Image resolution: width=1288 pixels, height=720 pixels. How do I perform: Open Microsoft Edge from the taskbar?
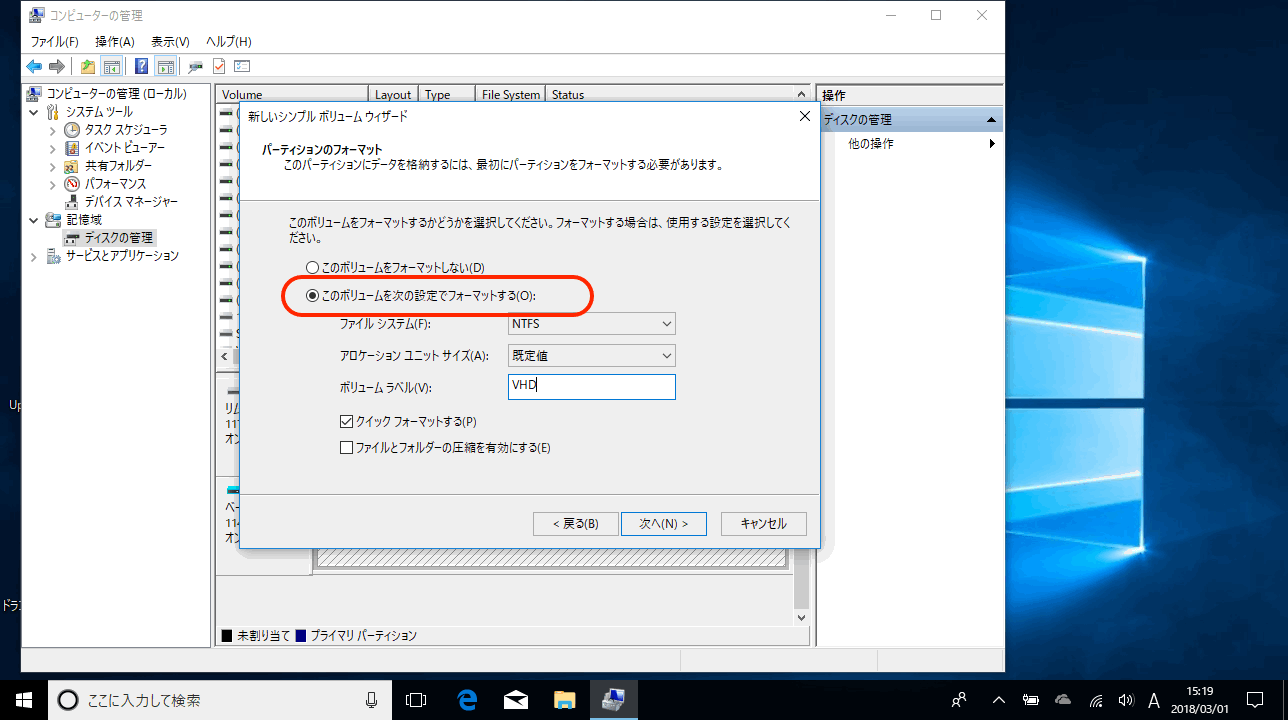(x=466, y=700)
